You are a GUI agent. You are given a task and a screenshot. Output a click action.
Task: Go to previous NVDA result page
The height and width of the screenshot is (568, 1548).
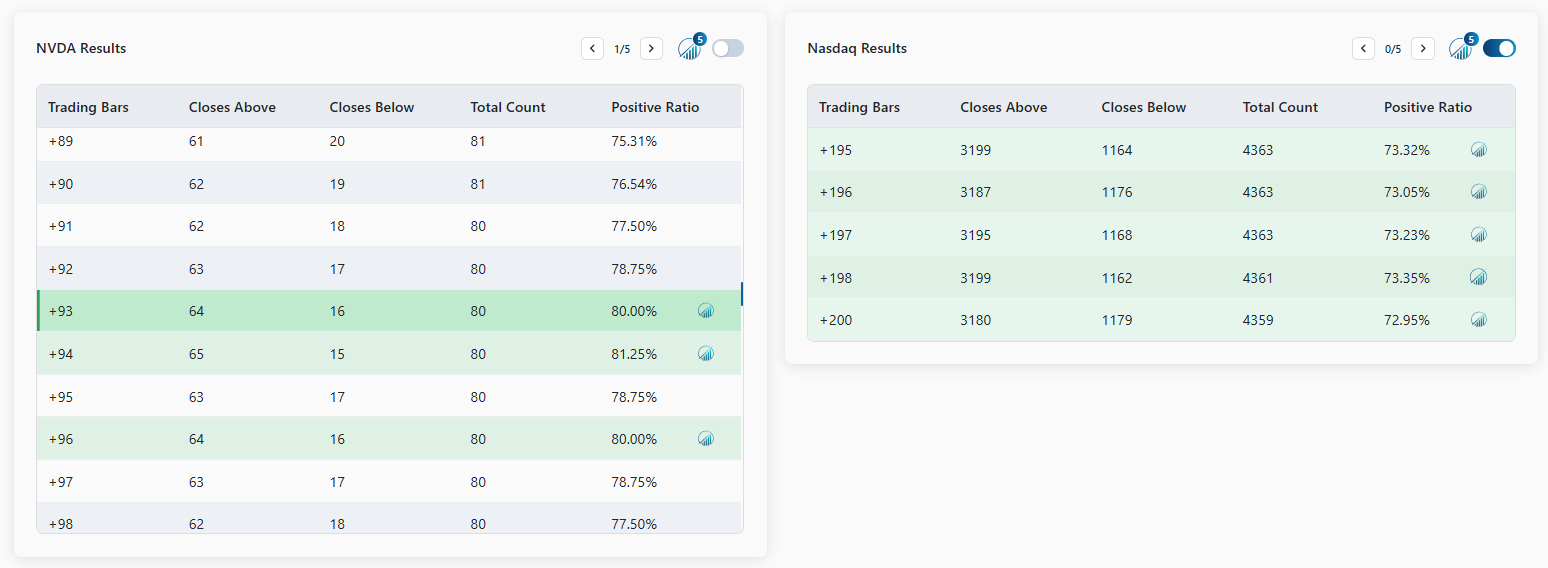tap(592, 48)
